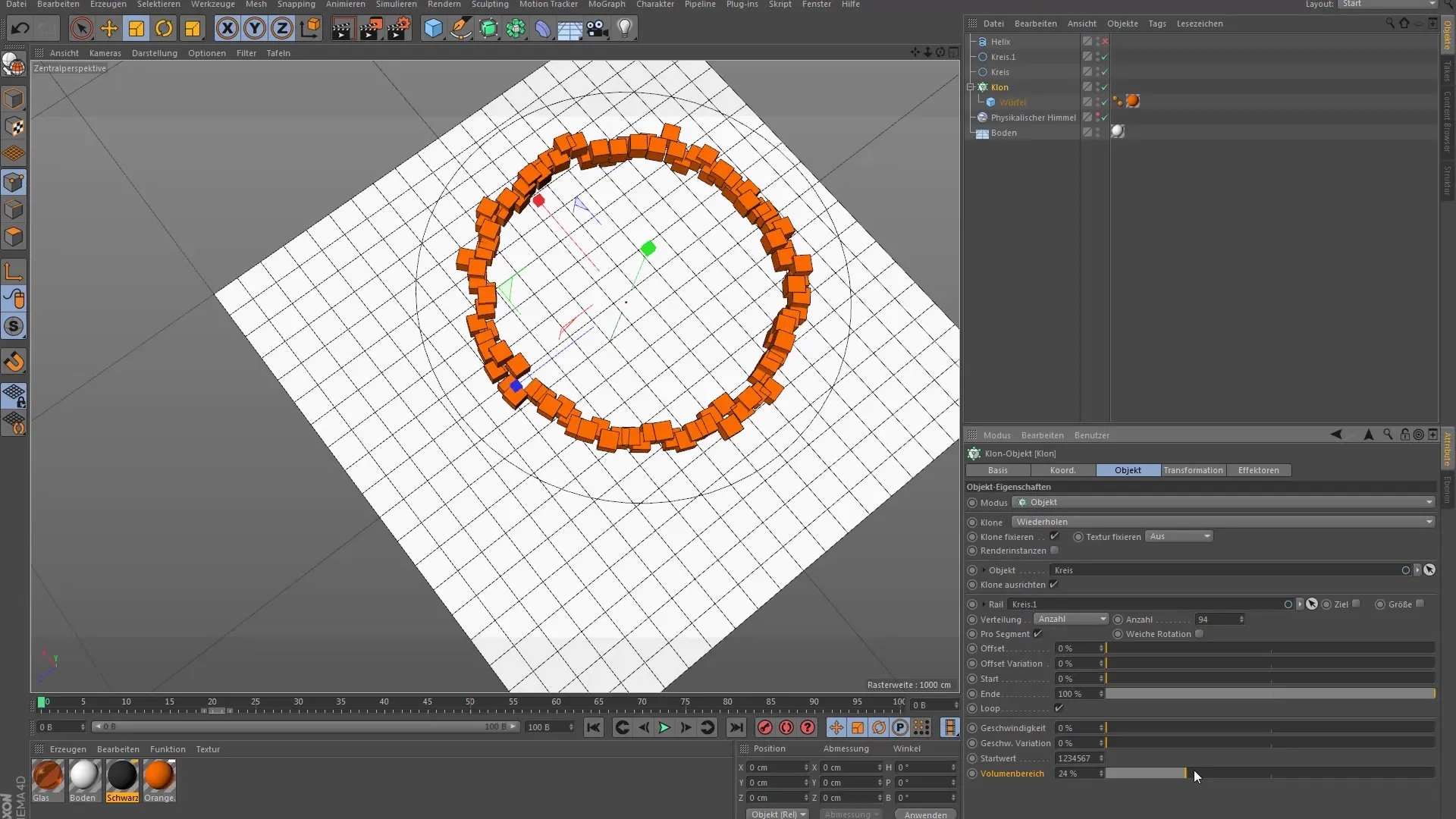Viewport: 1456px width, 819px height.
Task: Open the deformer objects icon
Action: coord(543,29)
